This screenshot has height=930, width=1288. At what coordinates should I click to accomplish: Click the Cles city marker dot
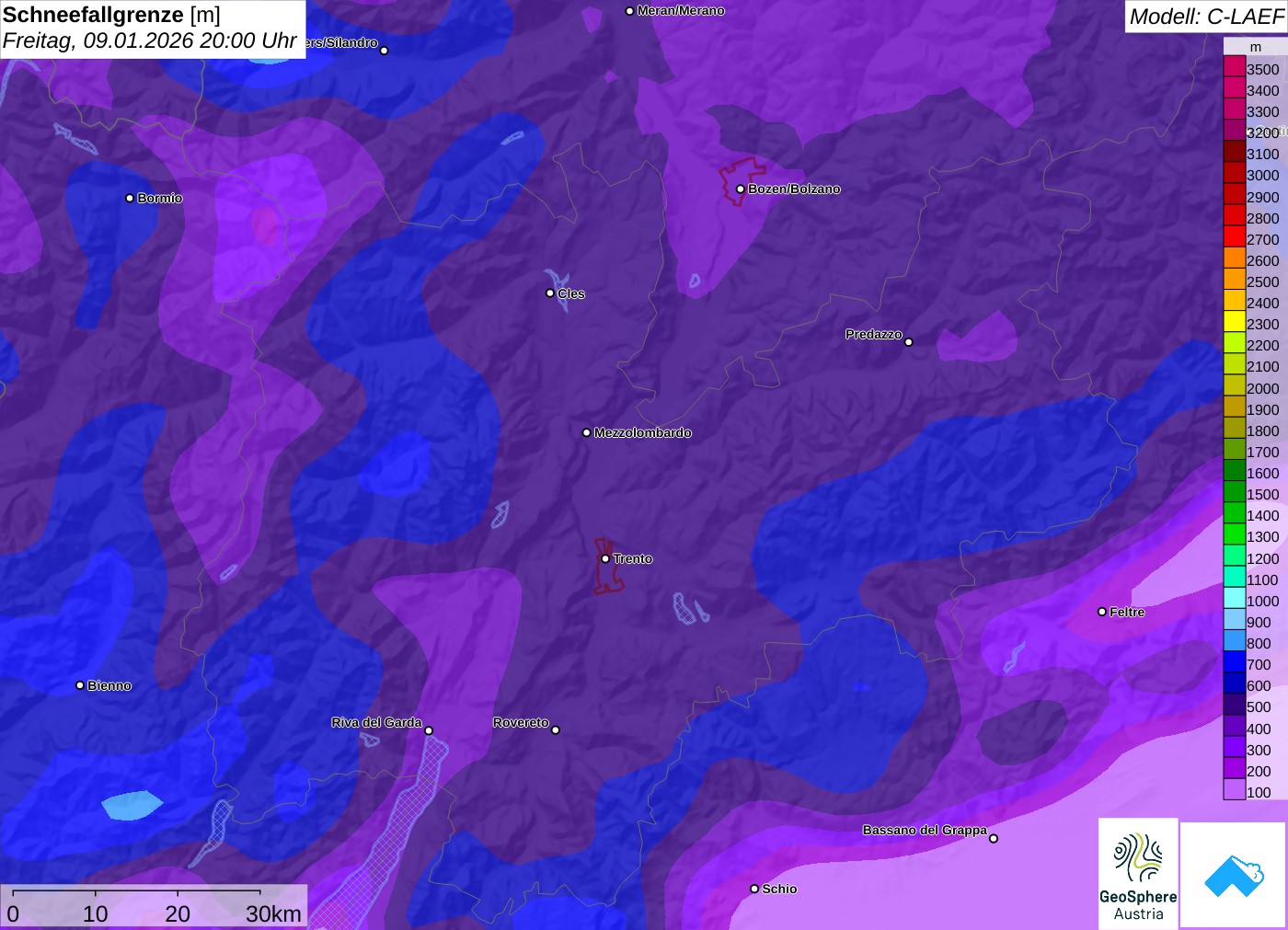coord(550,293)
